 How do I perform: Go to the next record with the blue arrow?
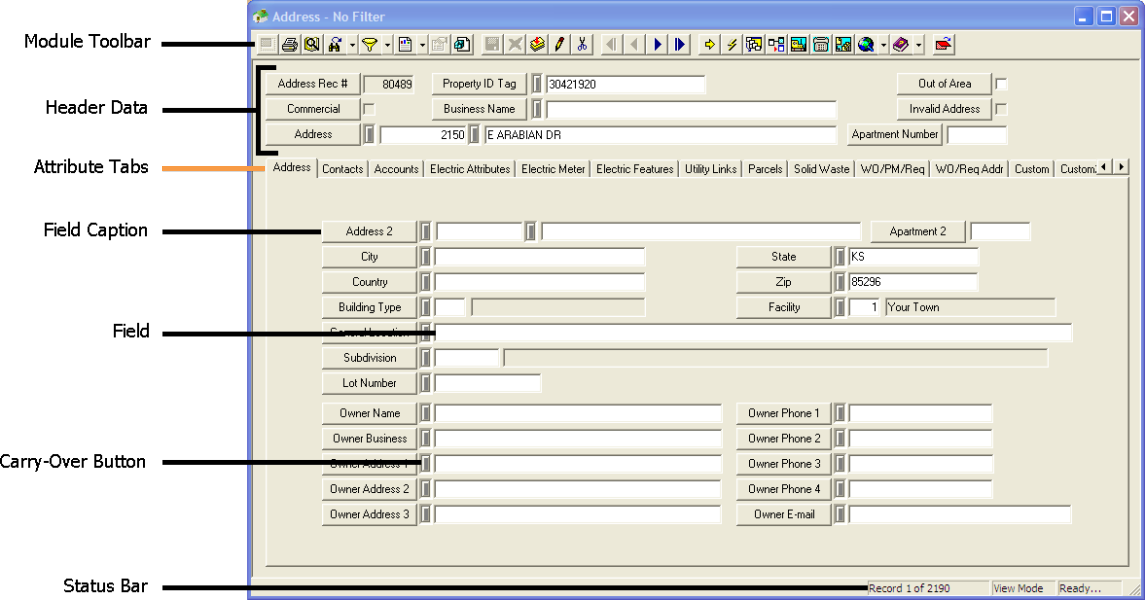pyautogui.click(x=657, y=45)
